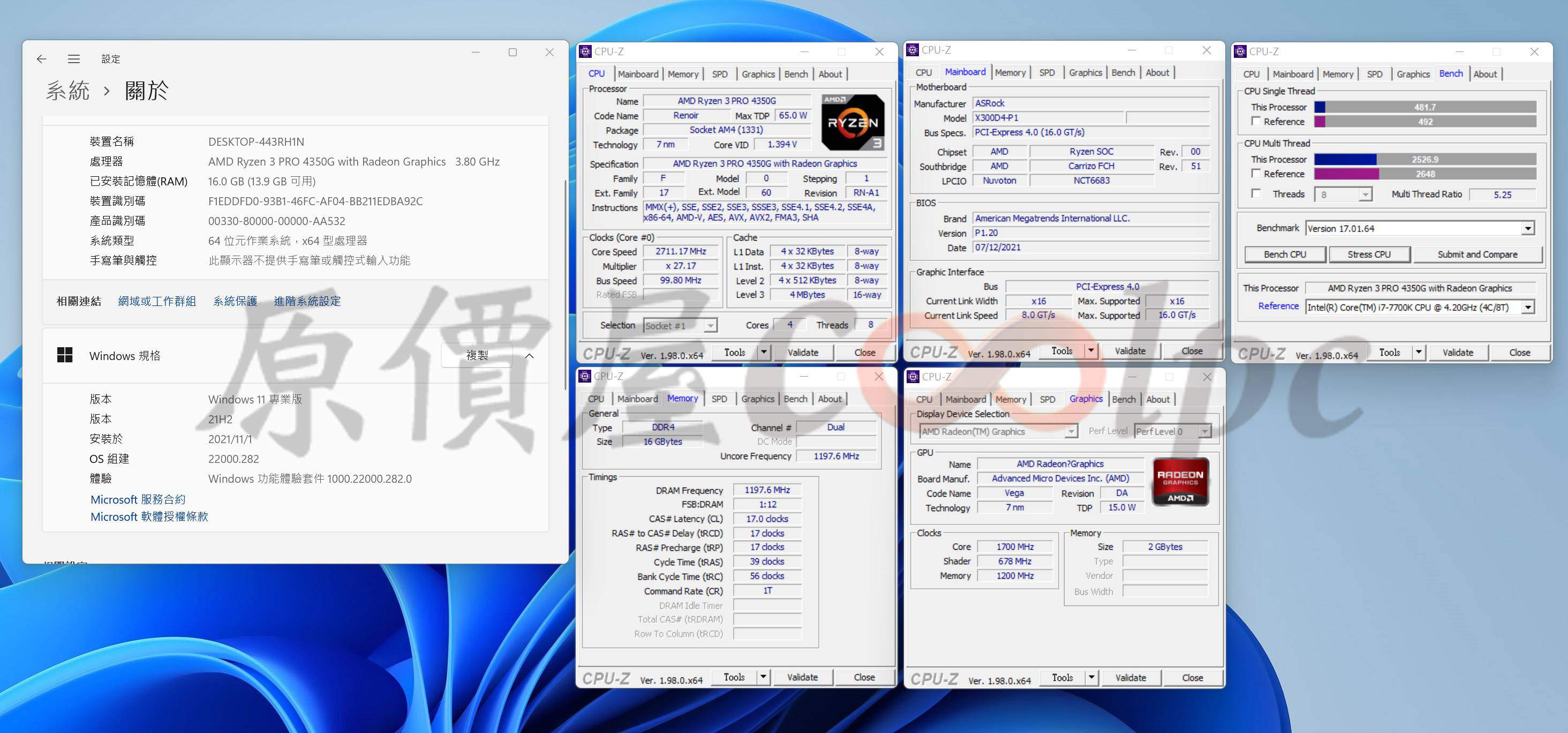Click CPU-Z title icon in Mainboard window

pyautogui.click(x=912, y=50)
